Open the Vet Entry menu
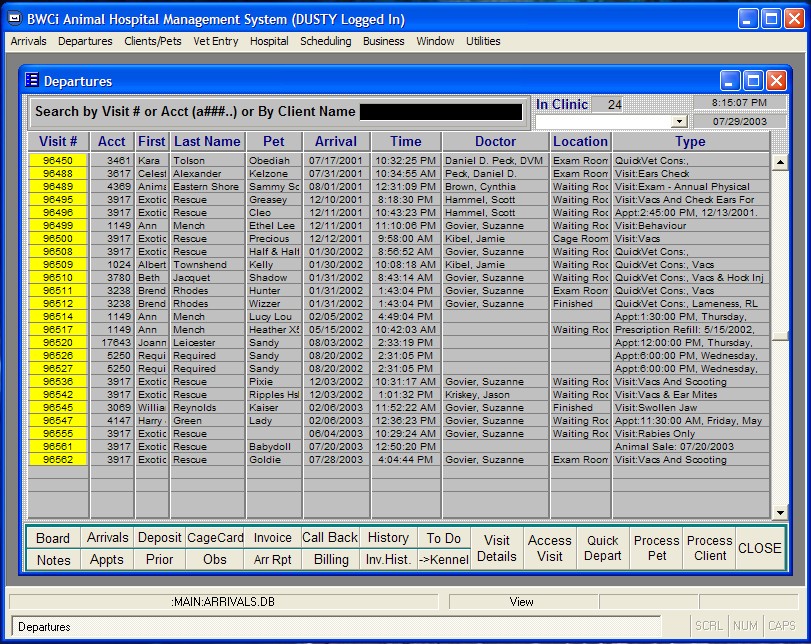This screenshot has width=811, height=644. [x=216, y=41]
